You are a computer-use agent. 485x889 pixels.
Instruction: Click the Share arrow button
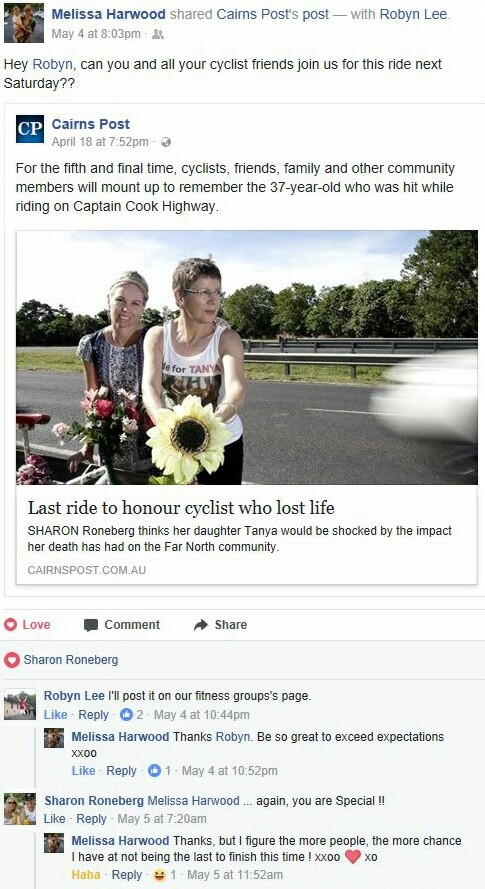(220, 625)
